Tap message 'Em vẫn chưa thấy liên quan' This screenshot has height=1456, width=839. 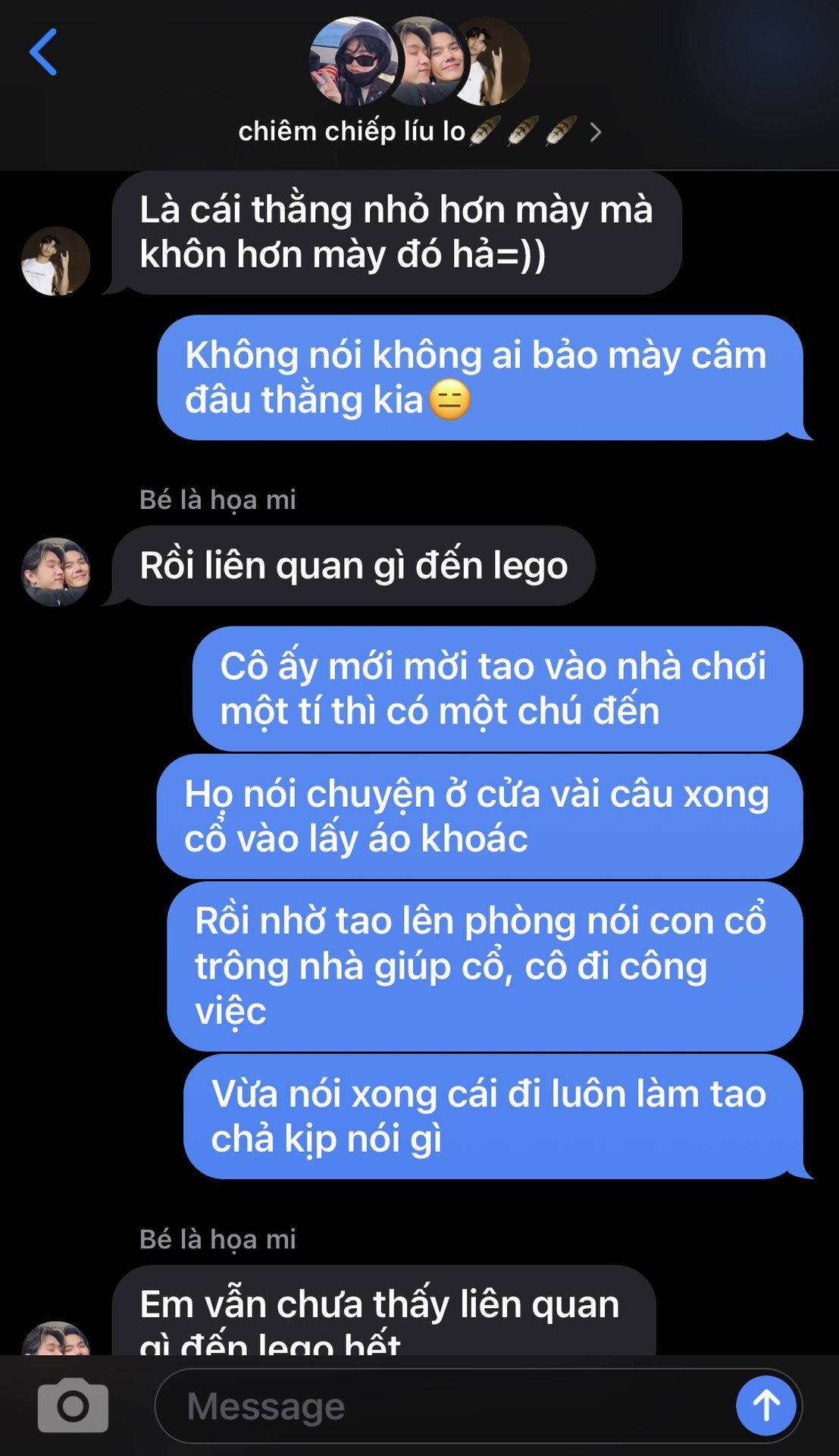(x=383, y=1310)
